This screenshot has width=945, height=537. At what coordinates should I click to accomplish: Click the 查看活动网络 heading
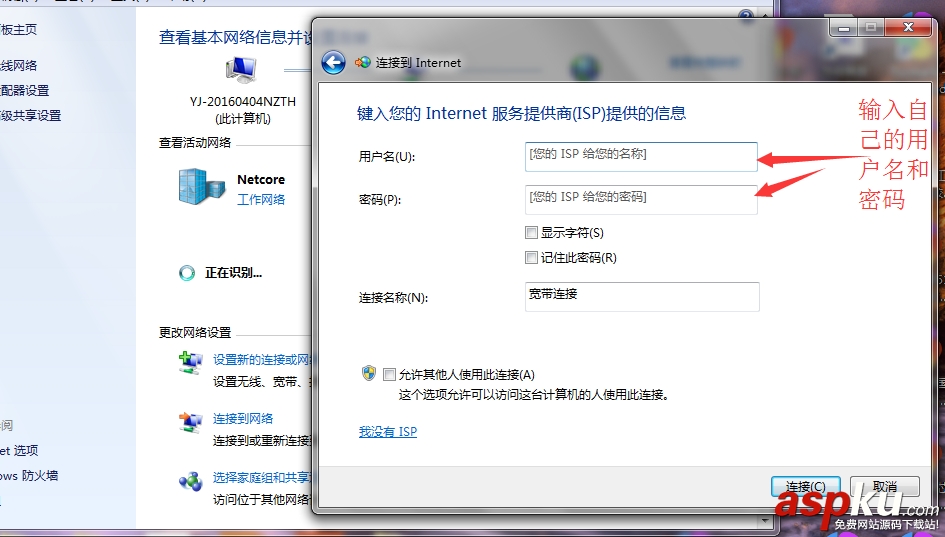pyautogui.click(x=195, y=143)
